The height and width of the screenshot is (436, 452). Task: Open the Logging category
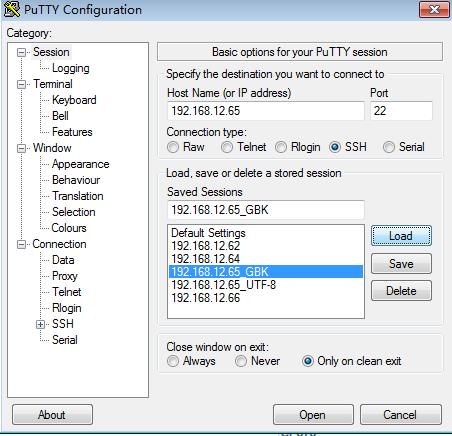tap(71, 68)
